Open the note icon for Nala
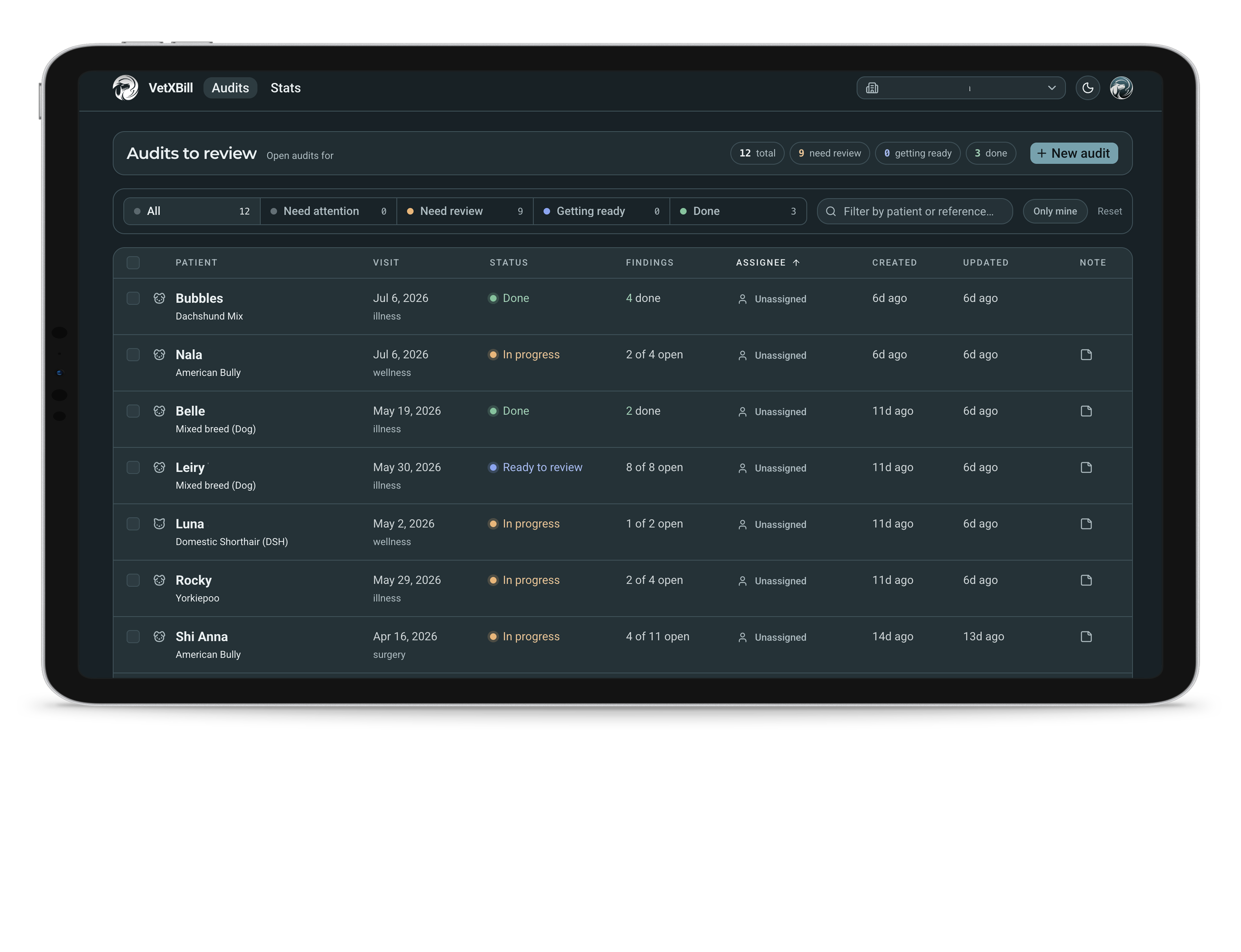Image resolution: width=1241 pixels, height=952 pixels. pos(1086,355)
